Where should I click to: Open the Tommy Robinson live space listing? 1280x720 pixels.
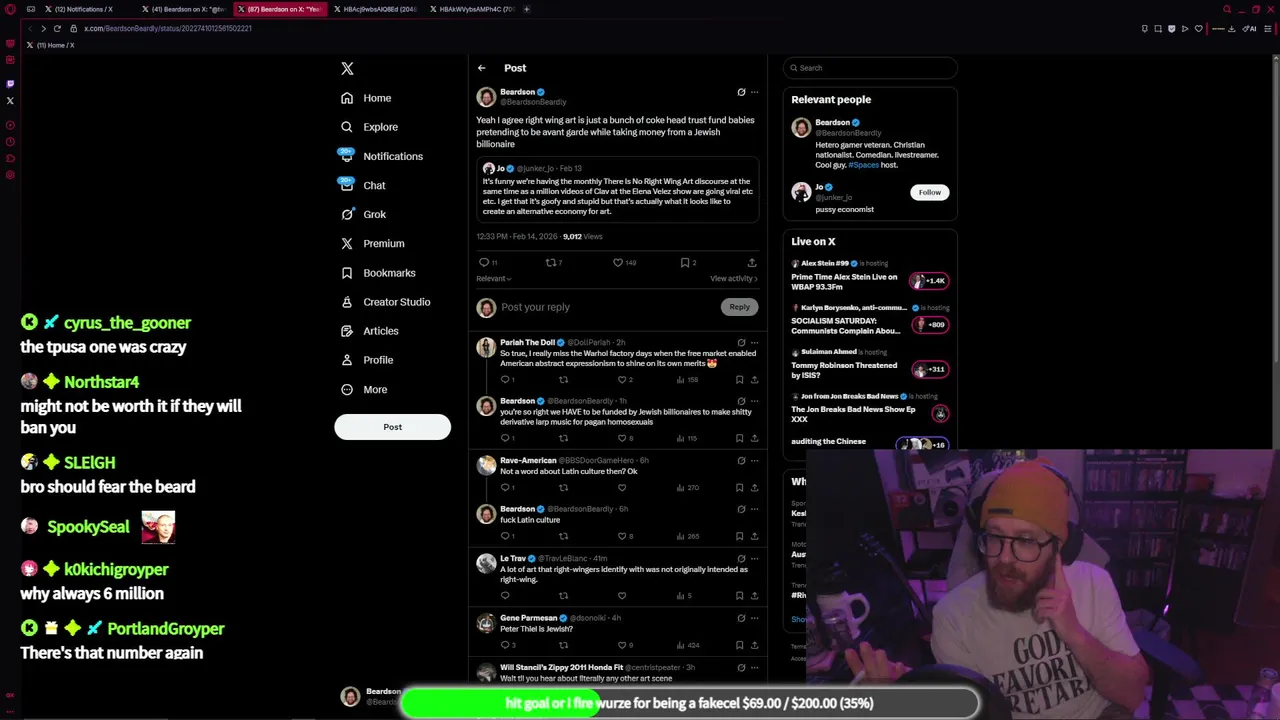tap(870, 365)
